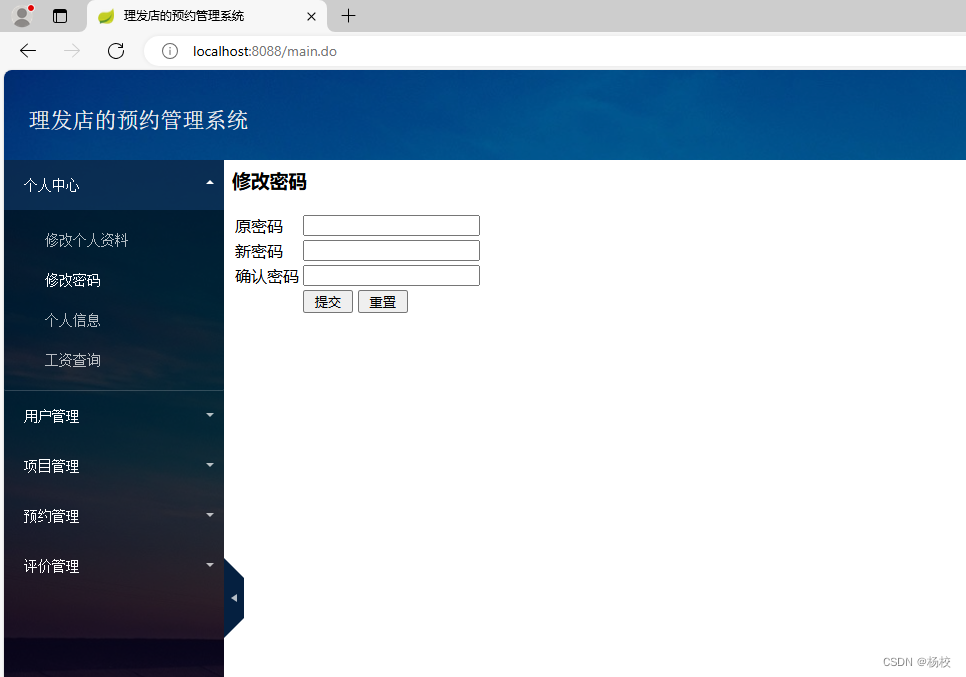Open a new tab with plus button
Screen dimensions: 966x677
[348, 16]
